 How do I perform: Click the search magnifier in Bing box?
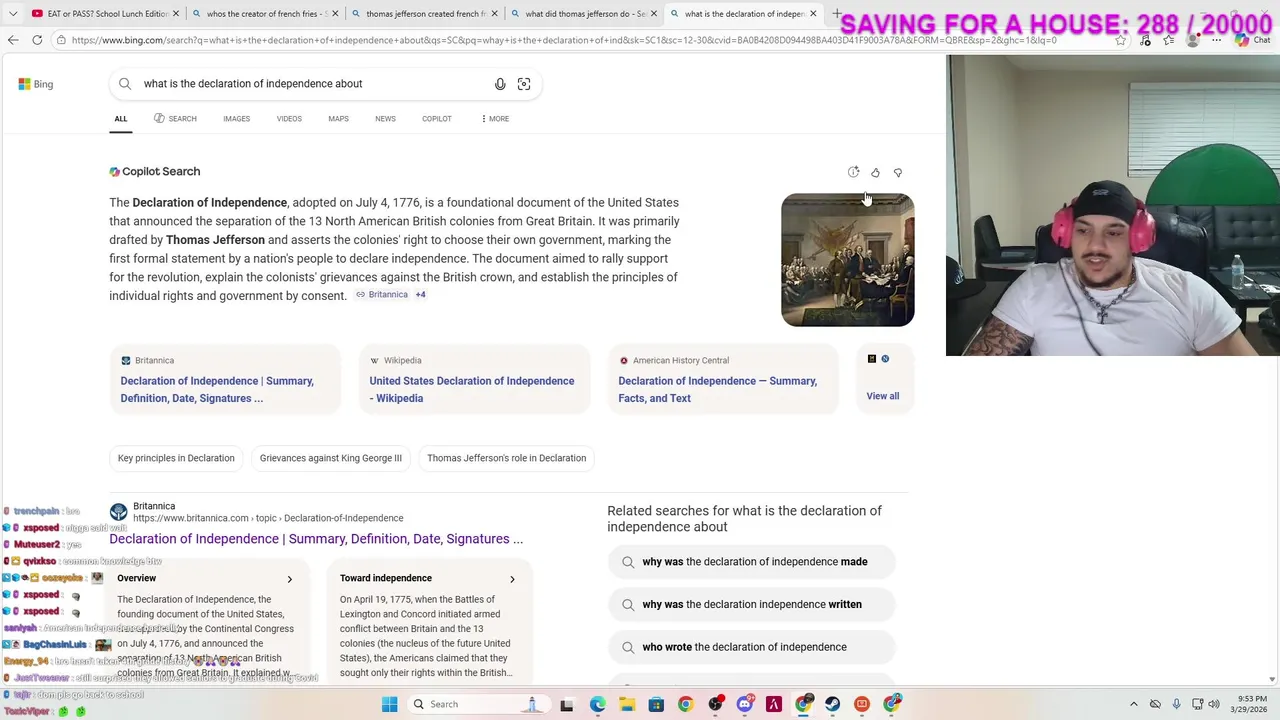(125, 84)
